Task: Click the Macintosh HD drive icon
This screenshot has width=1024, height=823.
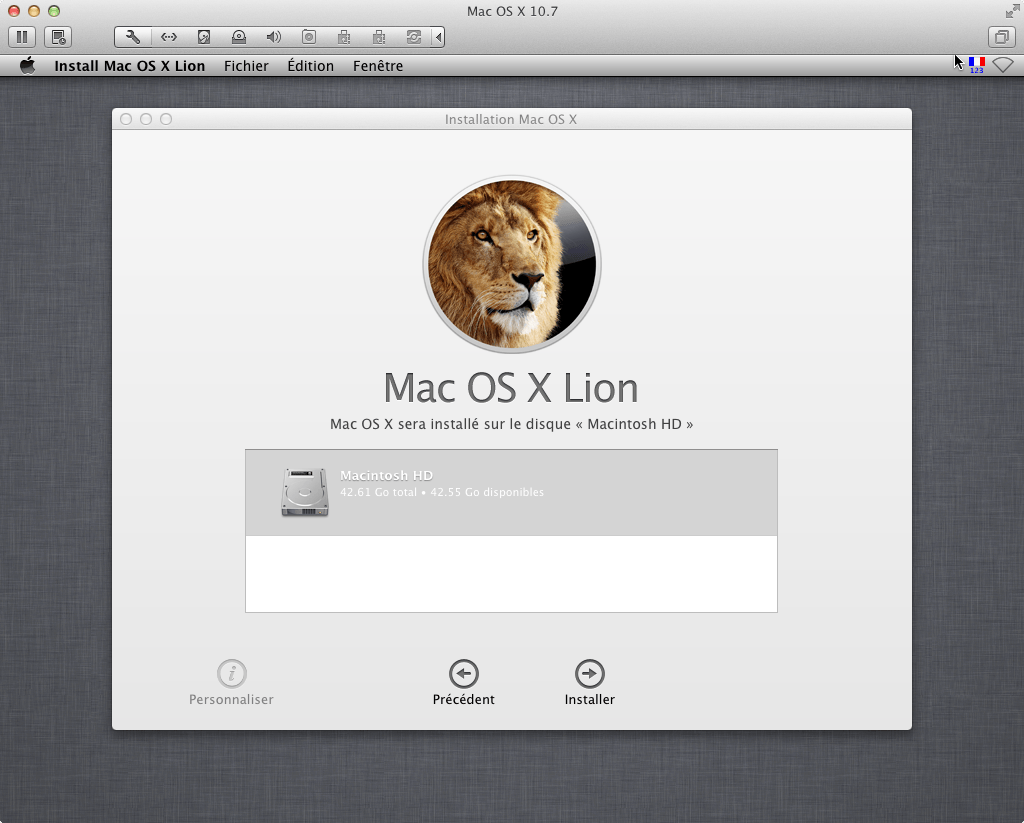Action: click(305, 492)
